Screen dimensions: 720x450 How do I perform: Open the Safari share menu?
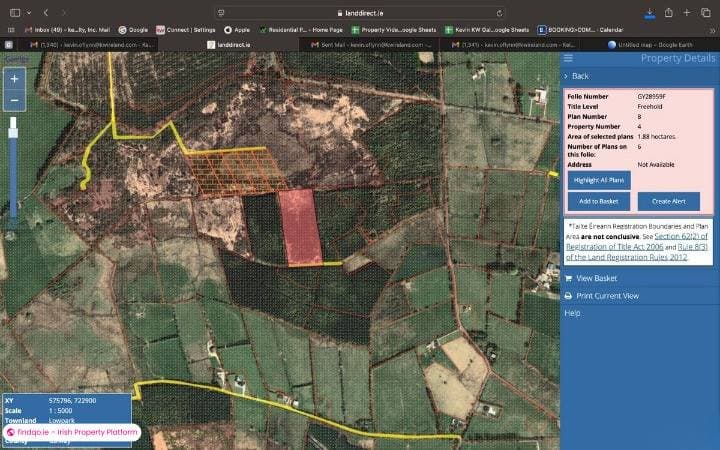tap(669, 13)
